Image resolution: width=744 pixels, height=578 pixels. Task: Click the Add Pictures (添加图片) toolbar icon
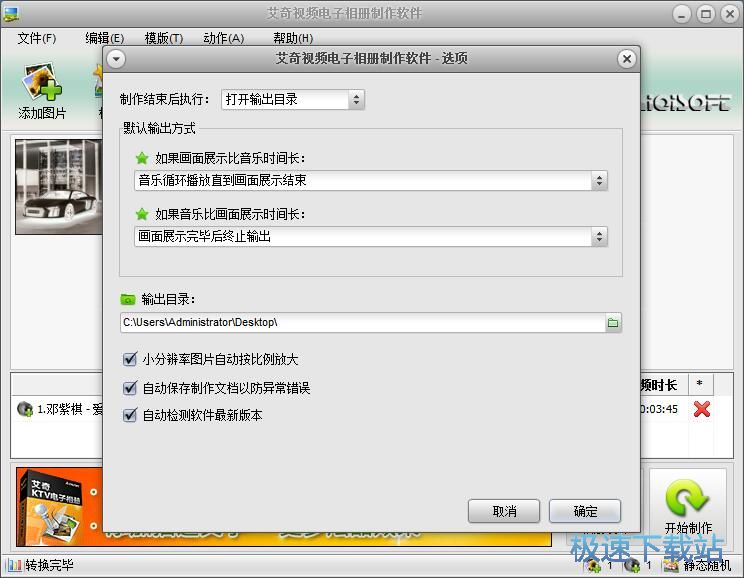tap(42, 82)
